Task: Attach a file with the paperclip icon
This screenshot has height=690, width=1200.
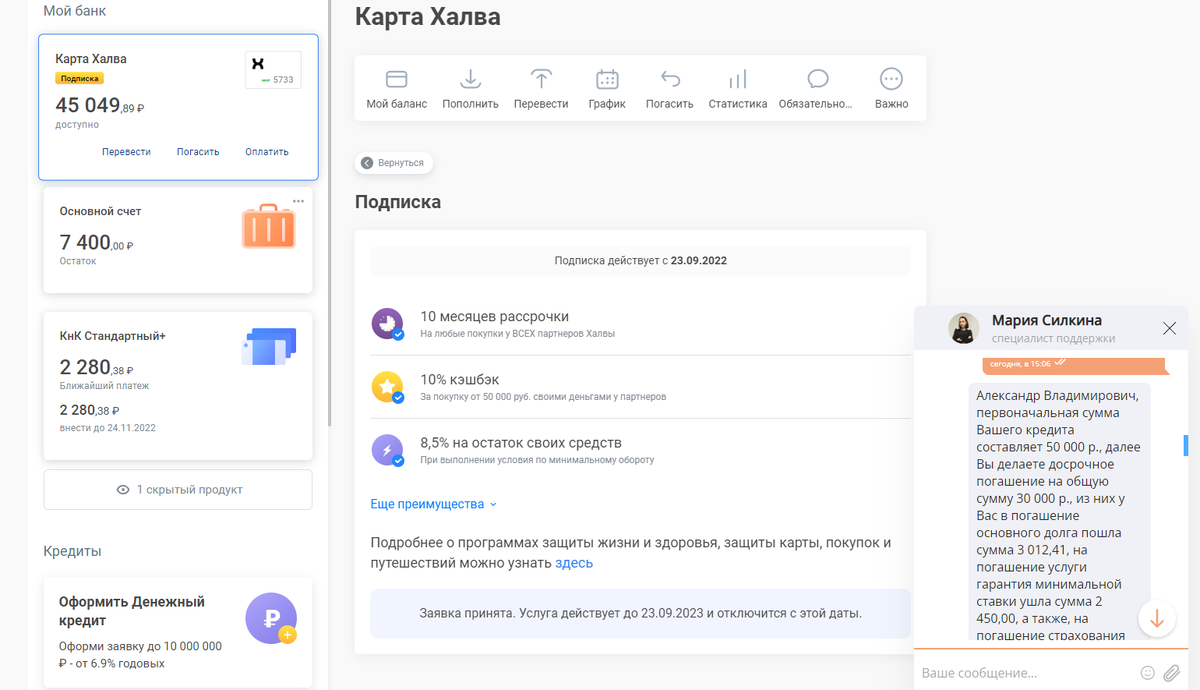Action: pyautogui.click(x=1171, y=673)
